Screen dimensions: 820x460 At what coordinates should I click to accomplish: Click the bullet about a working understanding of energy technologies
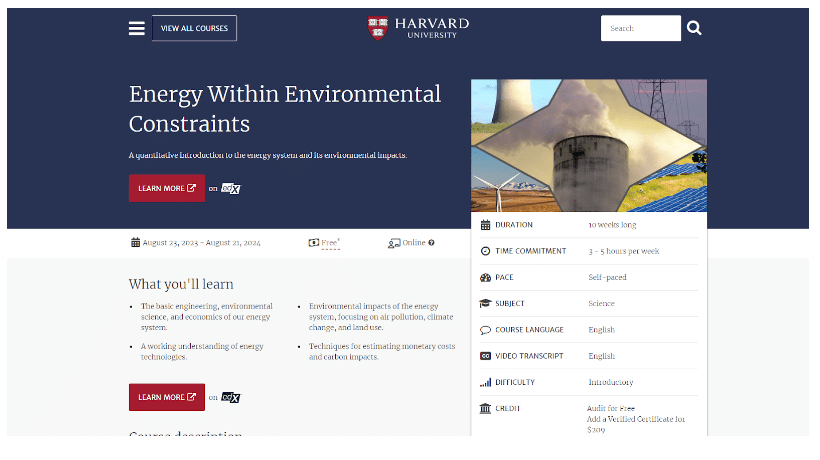pos(202,351)
